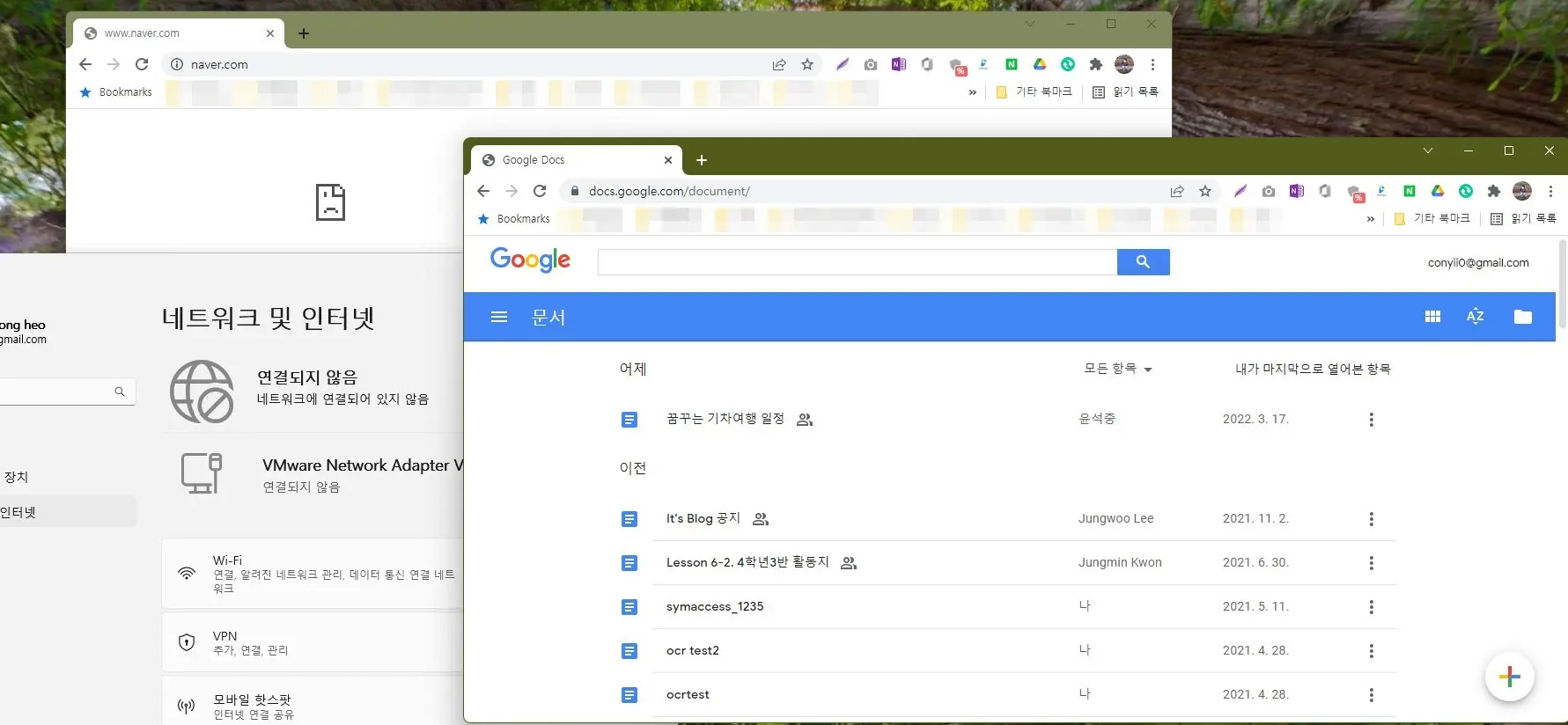Open new tab in naver window
This screenshot has width=1568, height=725.
tap(304, 33)
